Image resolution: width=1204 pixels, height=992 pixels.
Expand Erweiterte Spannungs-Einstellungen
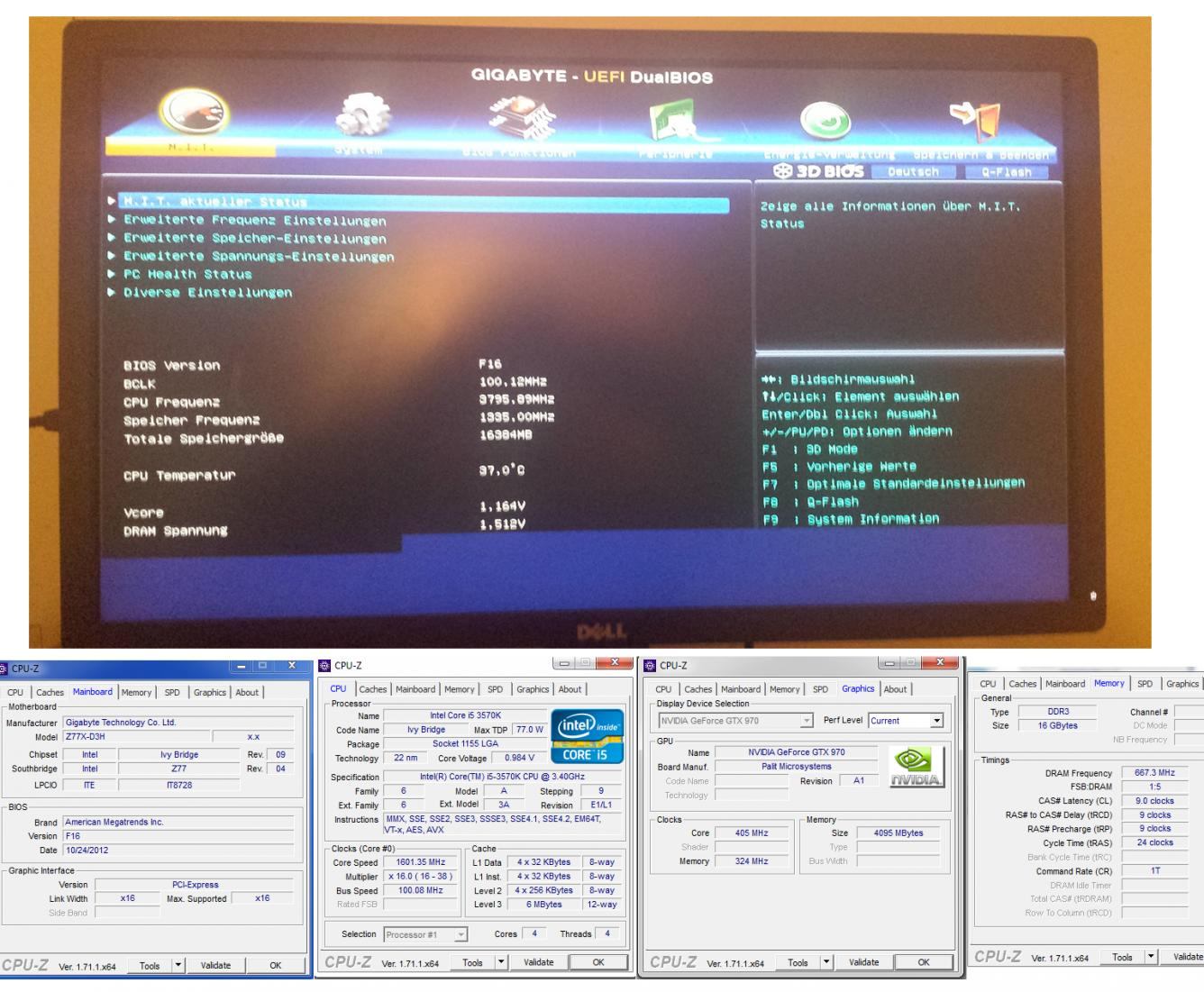click(x=259, y=257)
